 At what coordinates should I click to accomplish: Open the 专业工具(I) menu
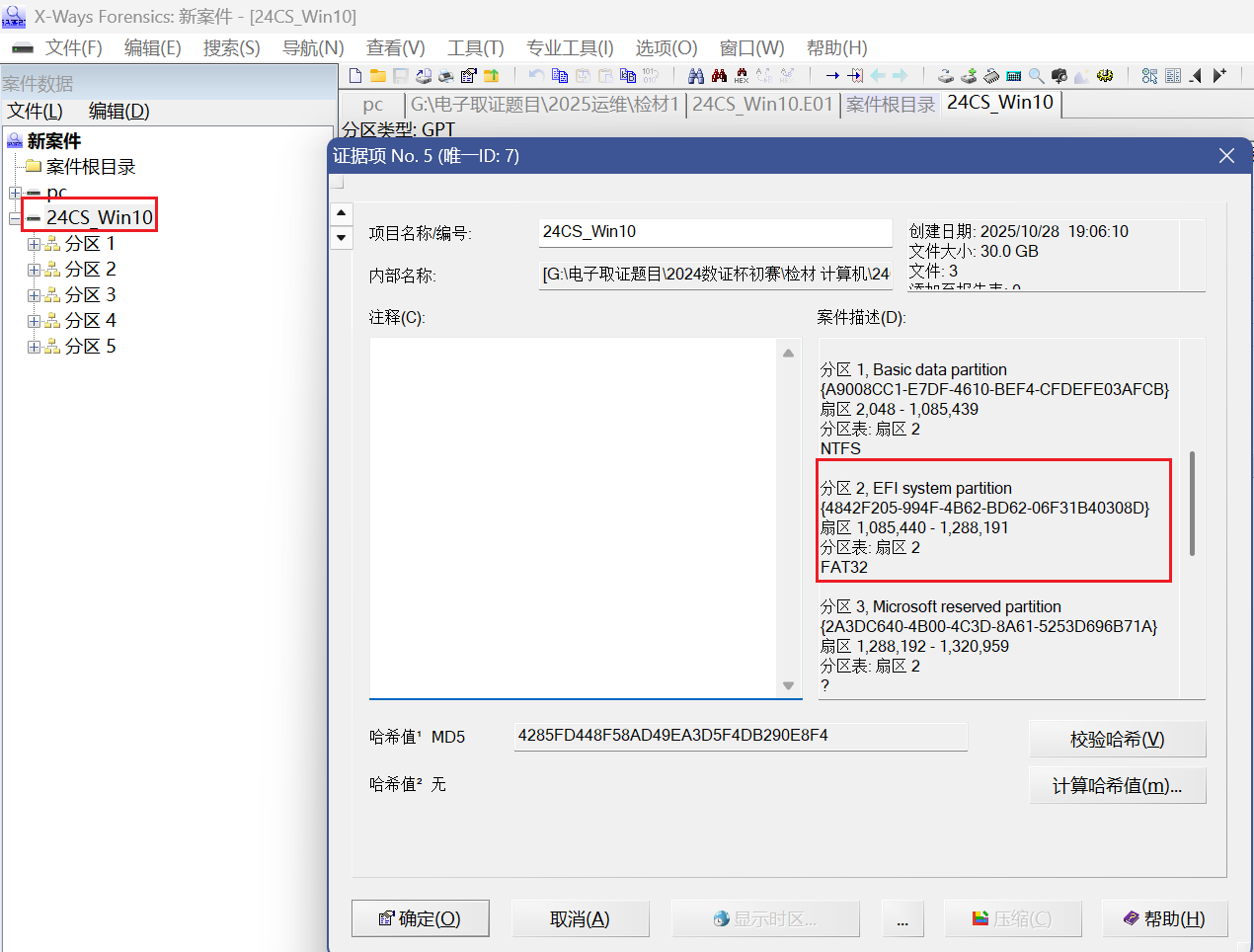point(570,47)
